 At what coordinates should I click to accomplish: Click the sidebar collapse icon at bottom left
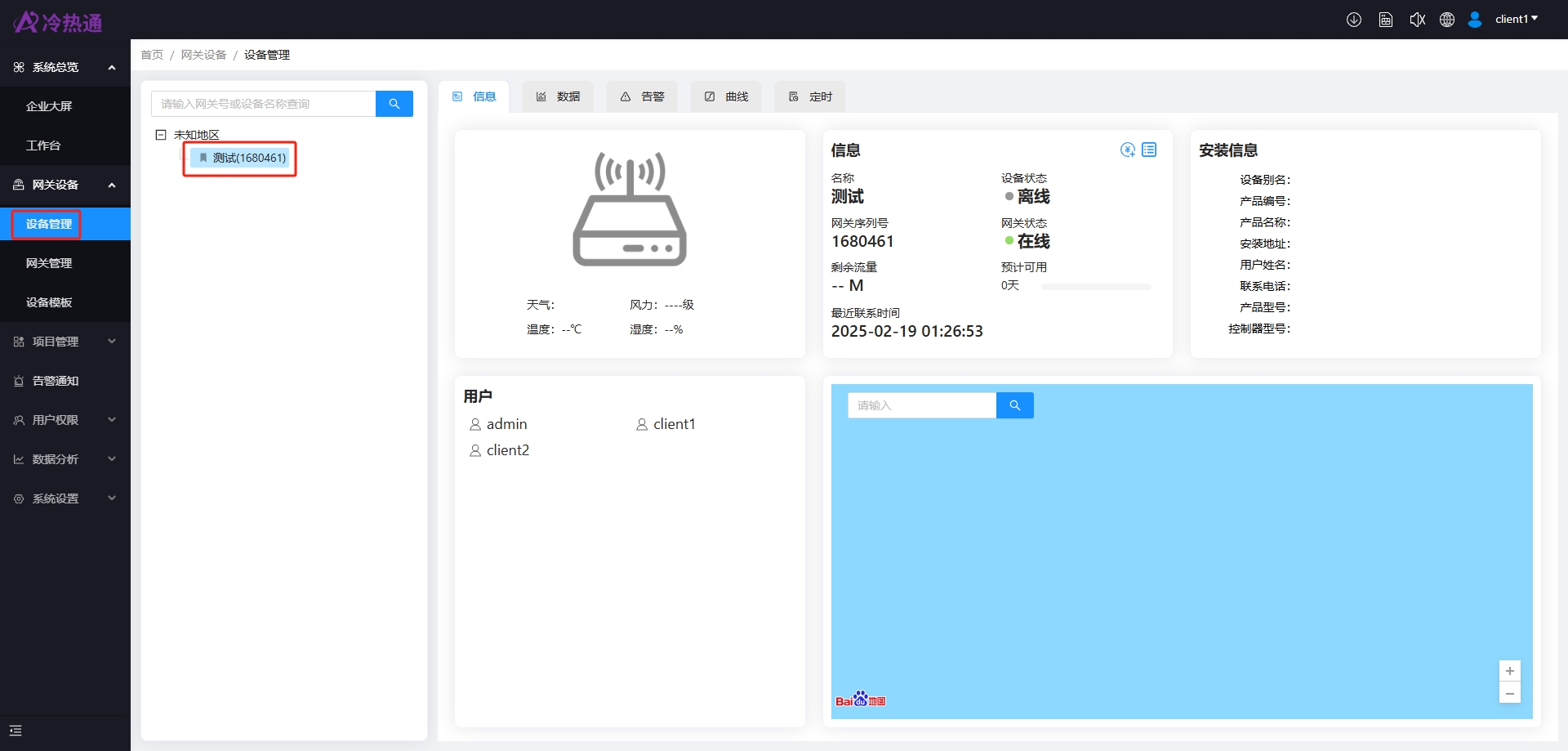coord(16,731)
